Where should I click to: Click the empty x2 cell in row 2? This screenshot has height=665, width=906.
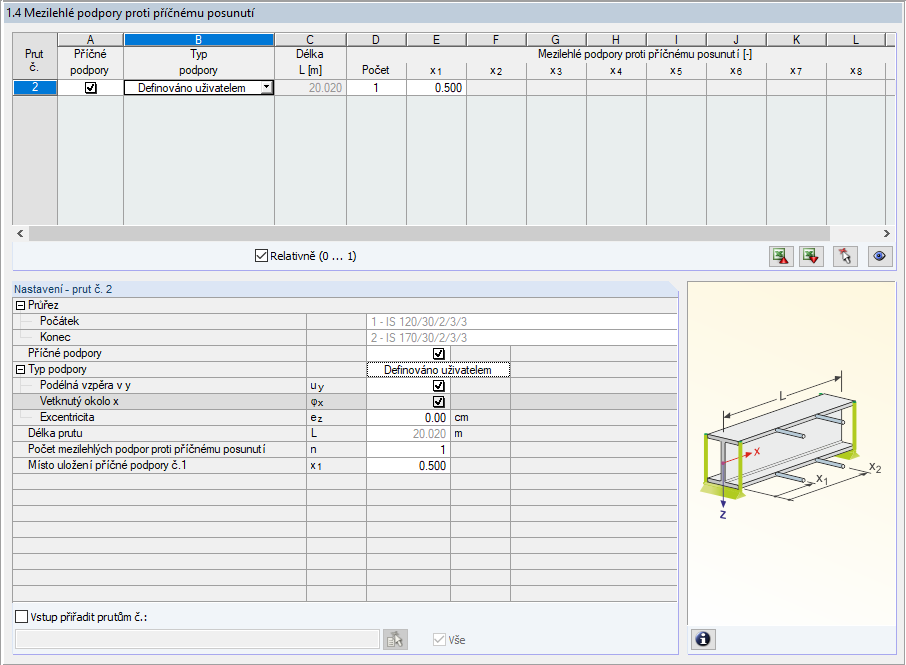(x=496, y=88)
